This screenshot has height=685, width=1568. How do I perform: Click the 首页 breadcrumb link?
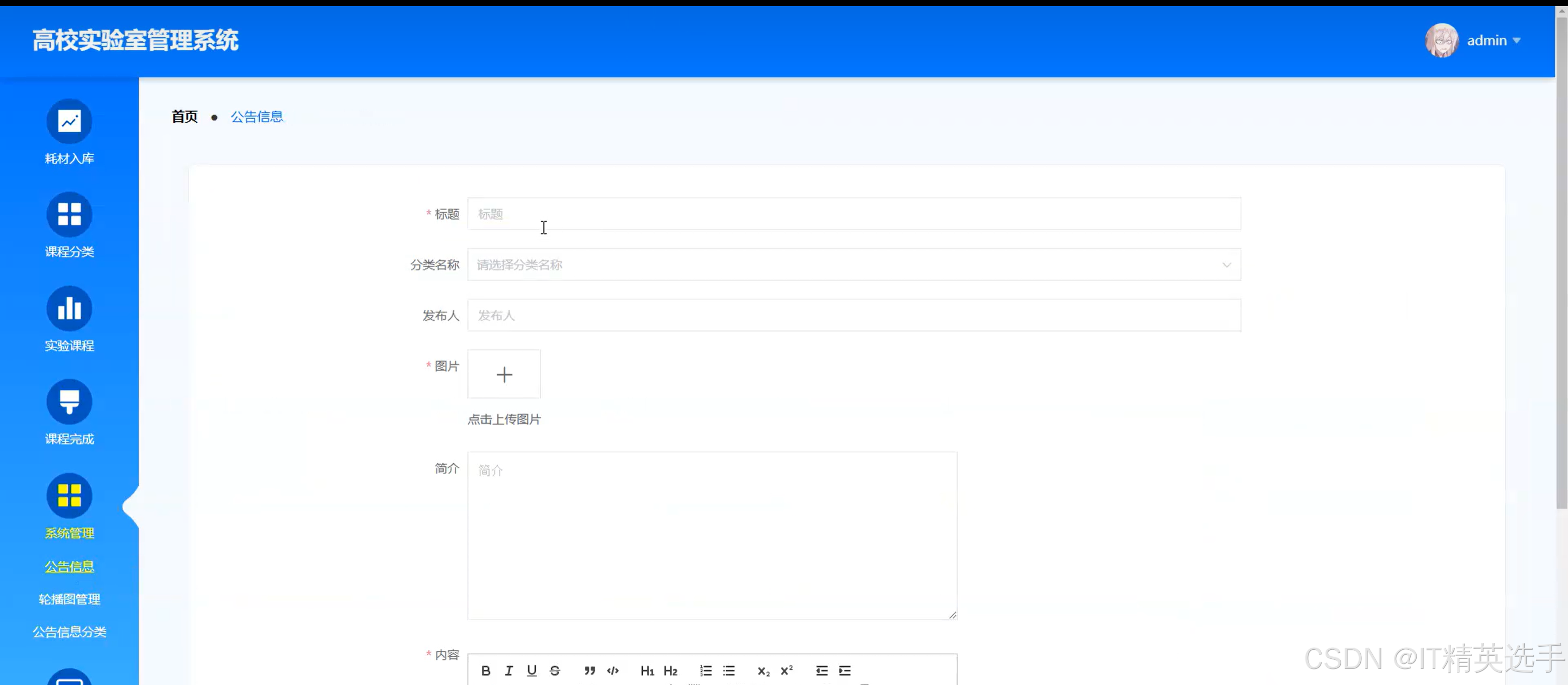[185, 117]
